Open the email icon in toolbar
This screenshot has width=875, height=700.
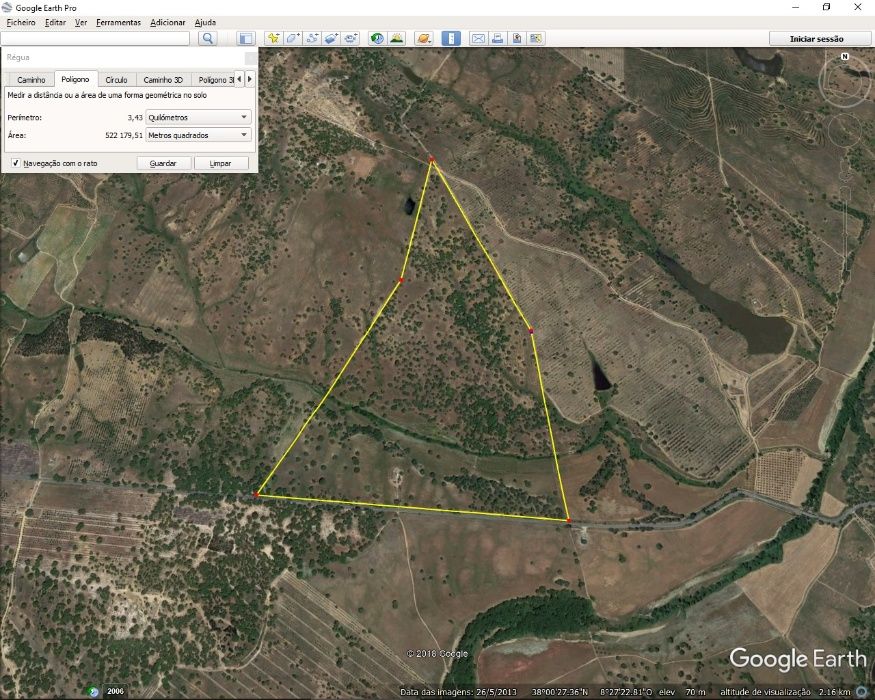pyautogui.click(x=478, y=39)
